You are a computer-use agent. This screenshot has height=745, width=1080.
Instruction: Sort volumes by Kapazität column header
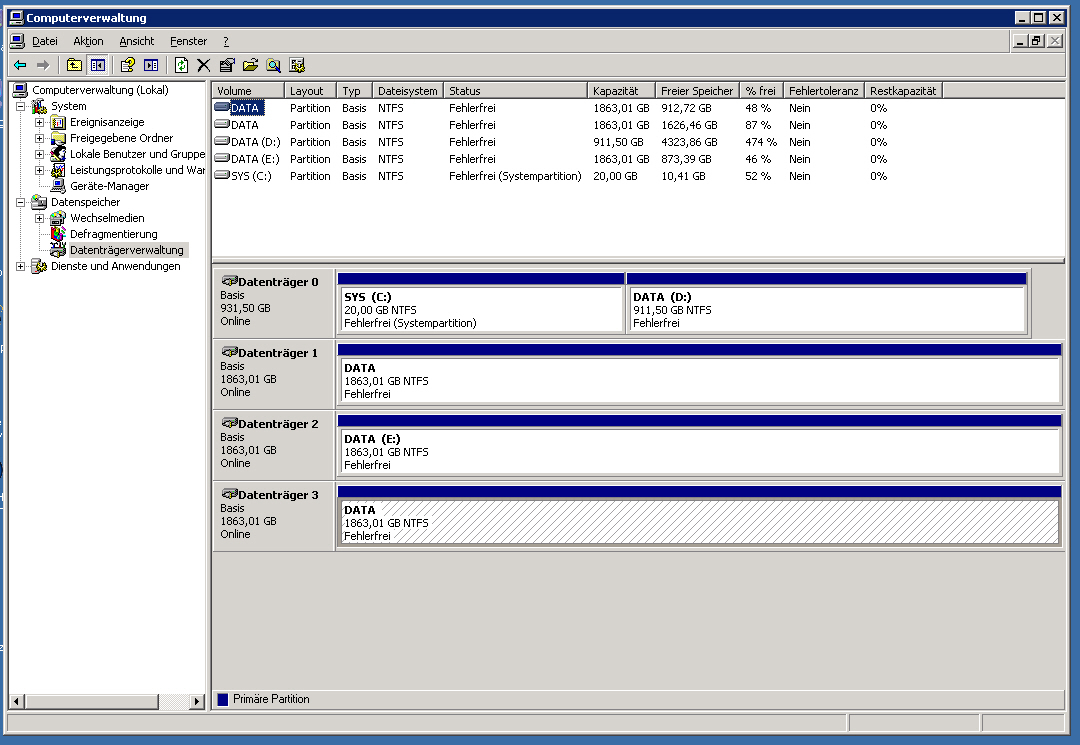click(x=621, y=91)
